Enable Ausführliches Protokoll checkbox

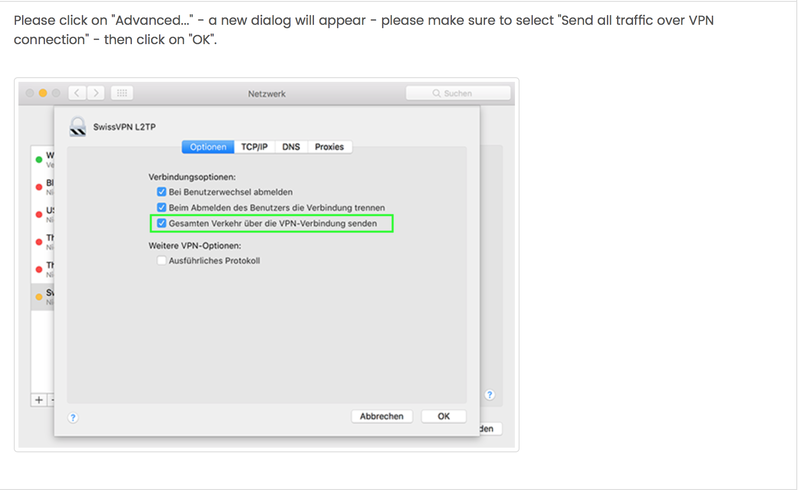(162, 260)
